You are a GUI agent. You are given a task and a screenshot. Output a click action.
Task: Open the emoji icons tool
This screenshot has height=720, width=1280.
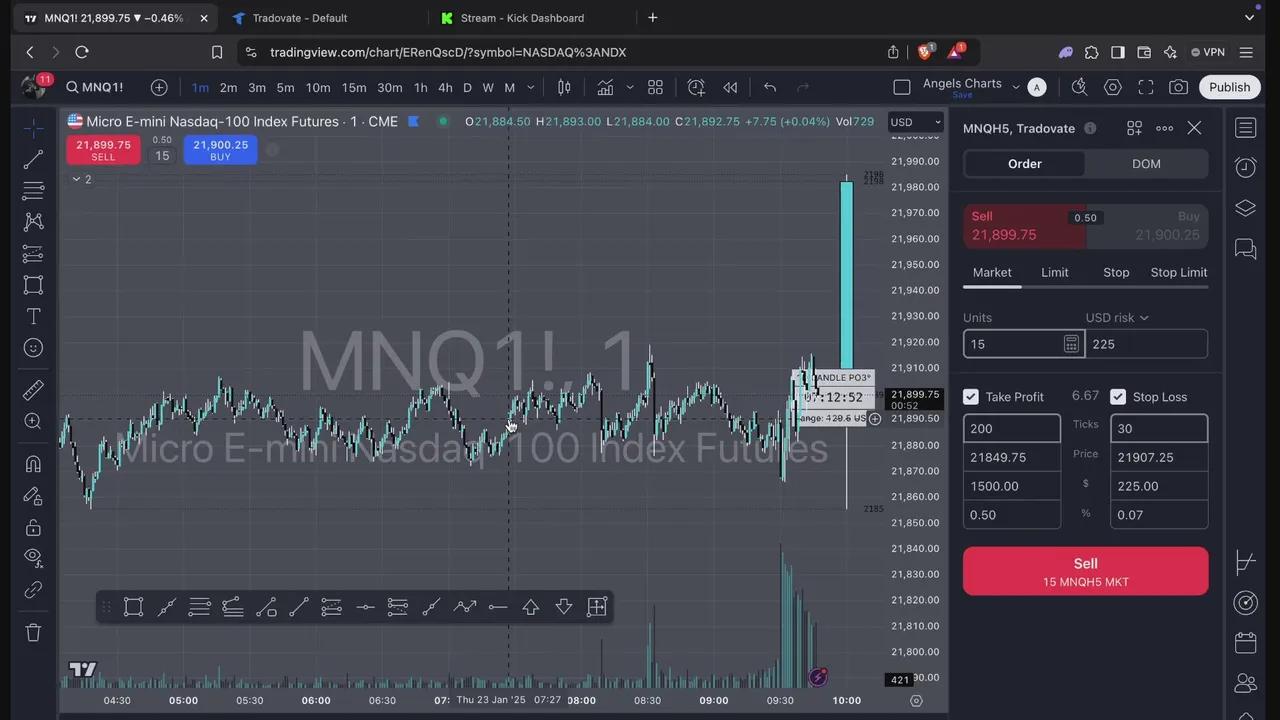(x=33, y=347)
